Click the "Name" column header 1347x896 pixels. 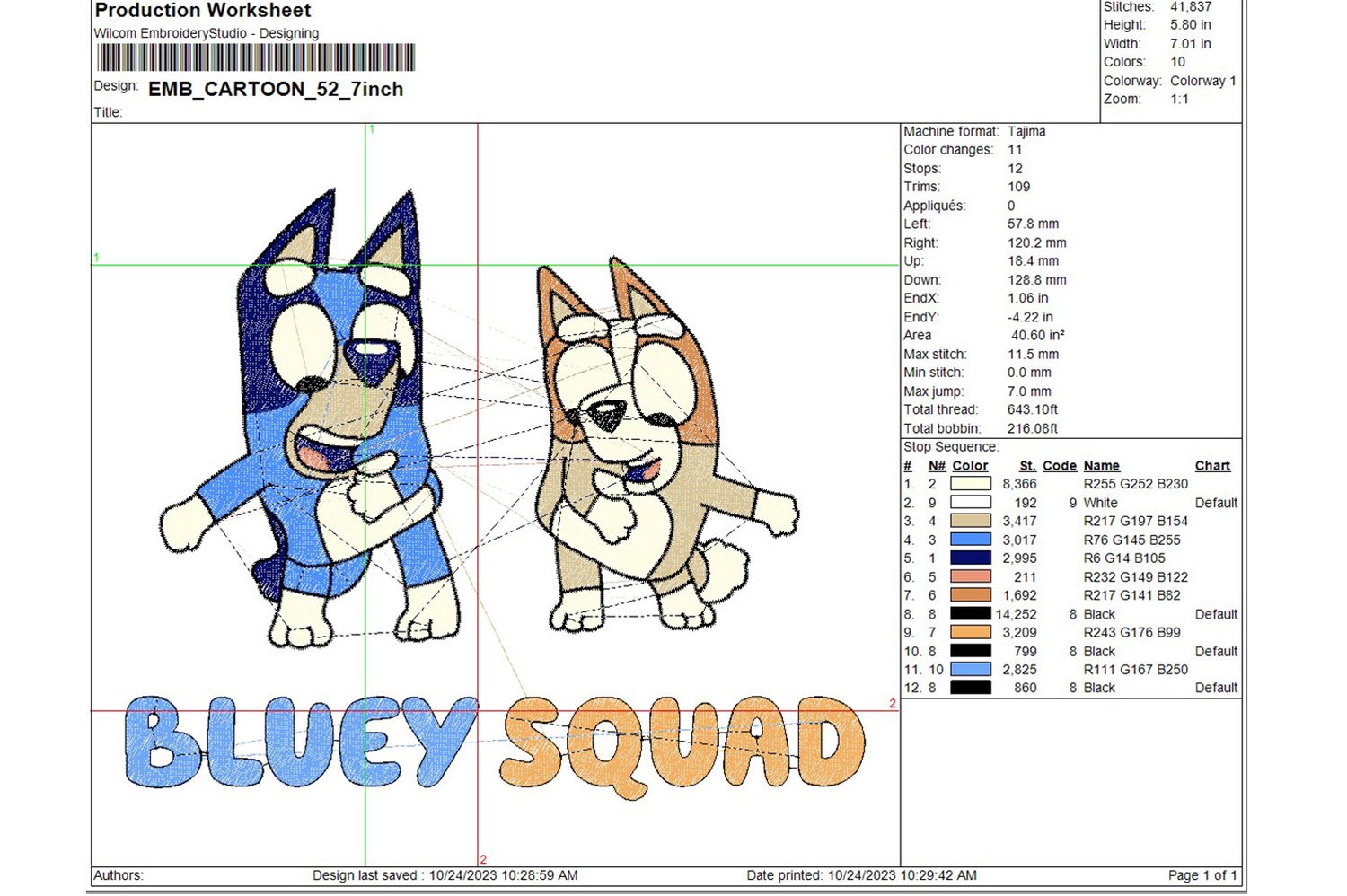pyautogui.click(x=1102, y=466)
